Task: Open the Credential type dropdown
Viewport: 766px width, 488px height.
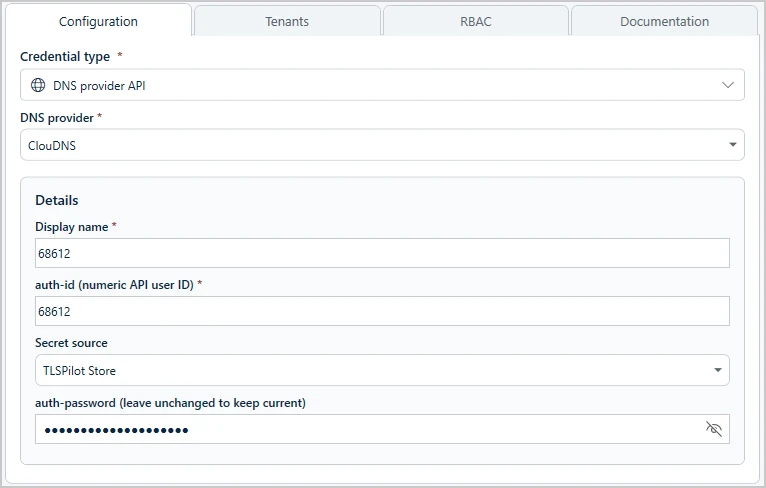Action: [382, 85]
